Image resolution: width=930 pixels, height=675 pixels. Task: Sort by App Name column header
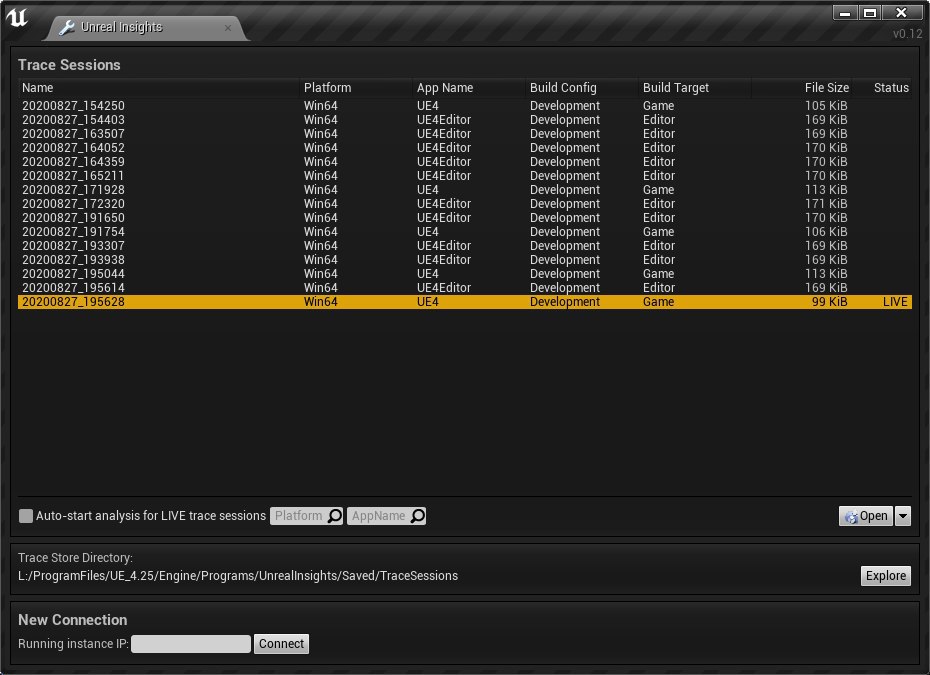469,88
